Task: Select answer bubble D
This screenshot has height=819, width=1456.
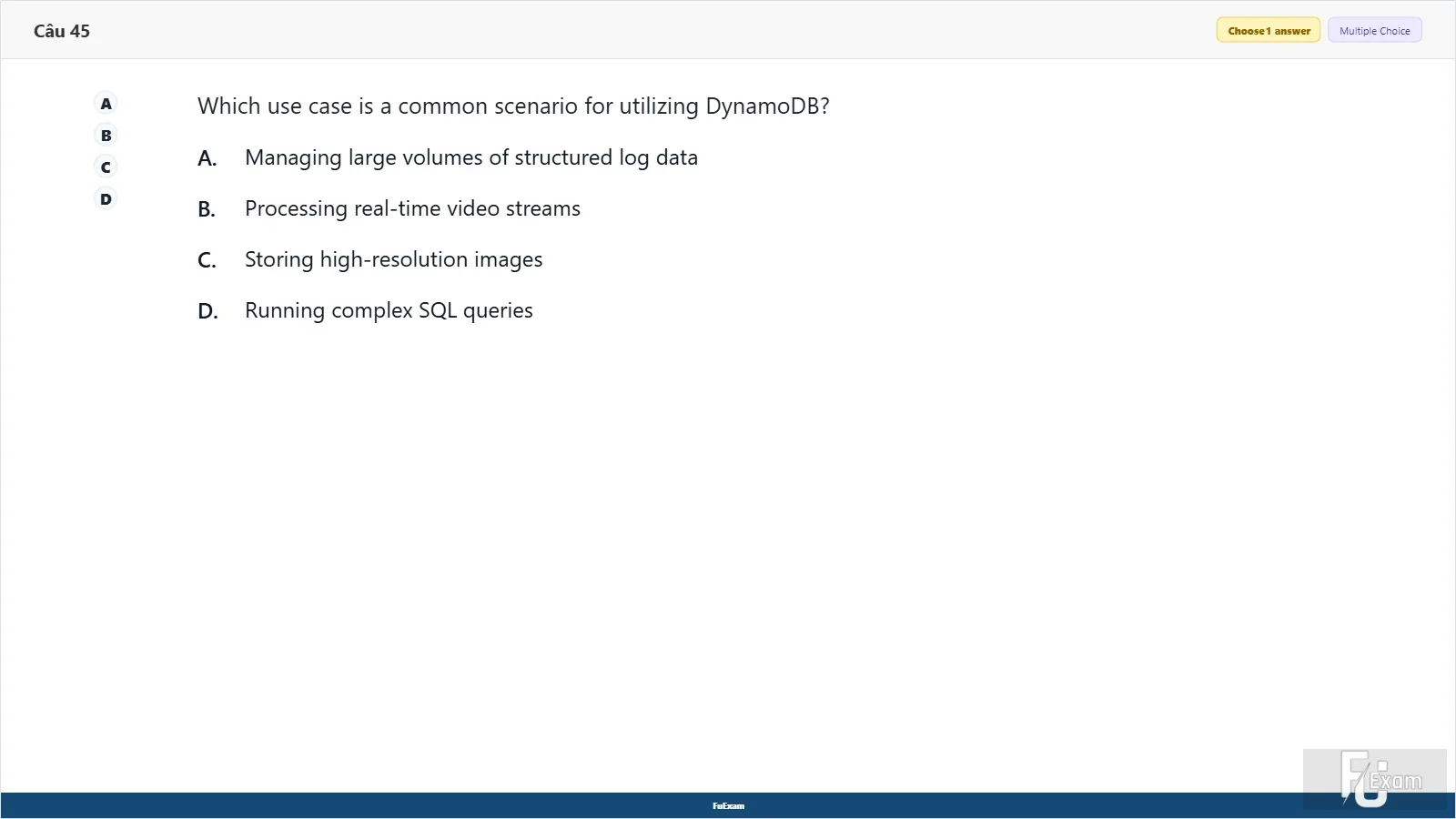Action: 106,199
